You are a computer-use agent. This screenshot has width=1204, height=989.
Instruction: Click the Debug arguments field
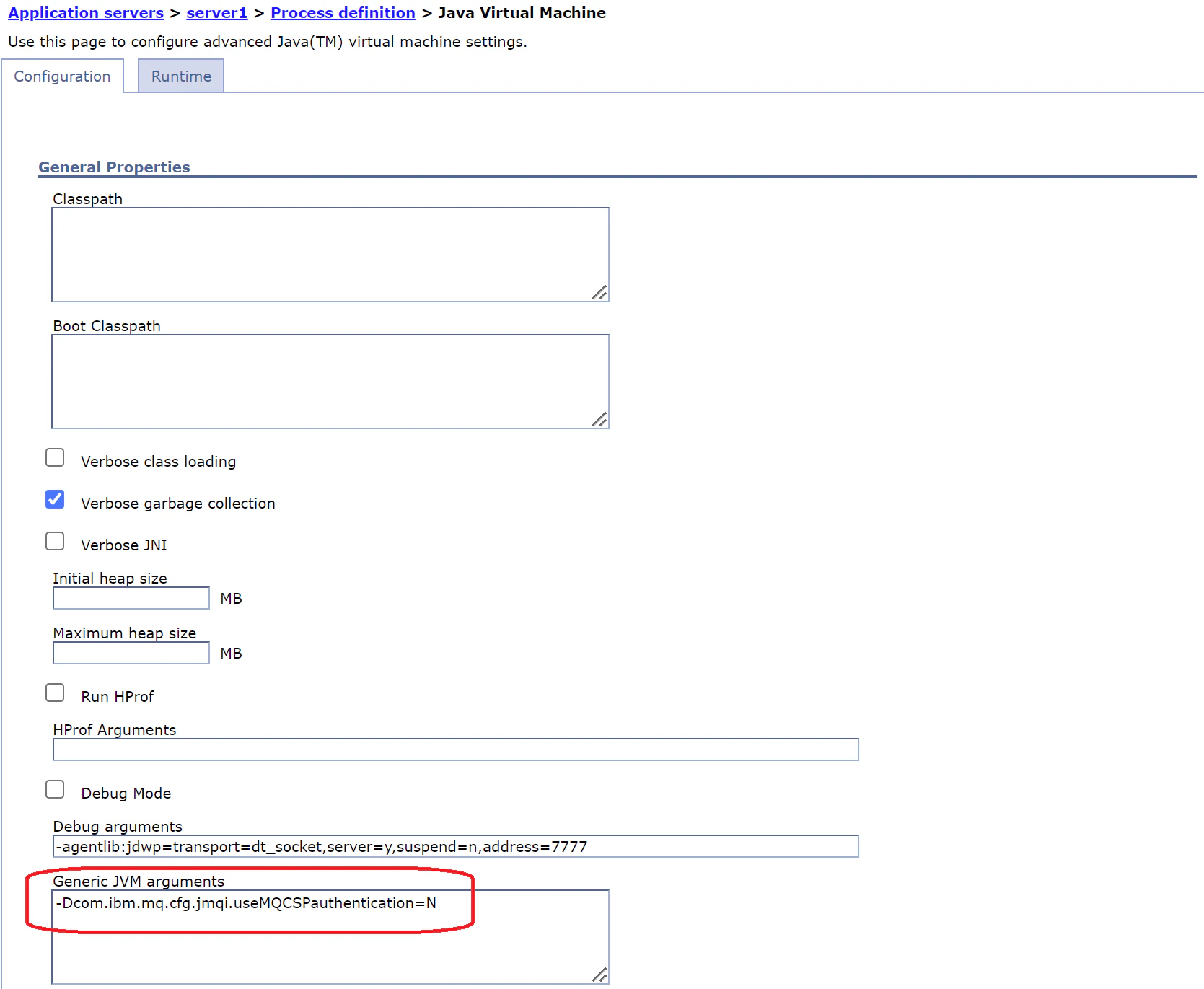tap(456, 846)
